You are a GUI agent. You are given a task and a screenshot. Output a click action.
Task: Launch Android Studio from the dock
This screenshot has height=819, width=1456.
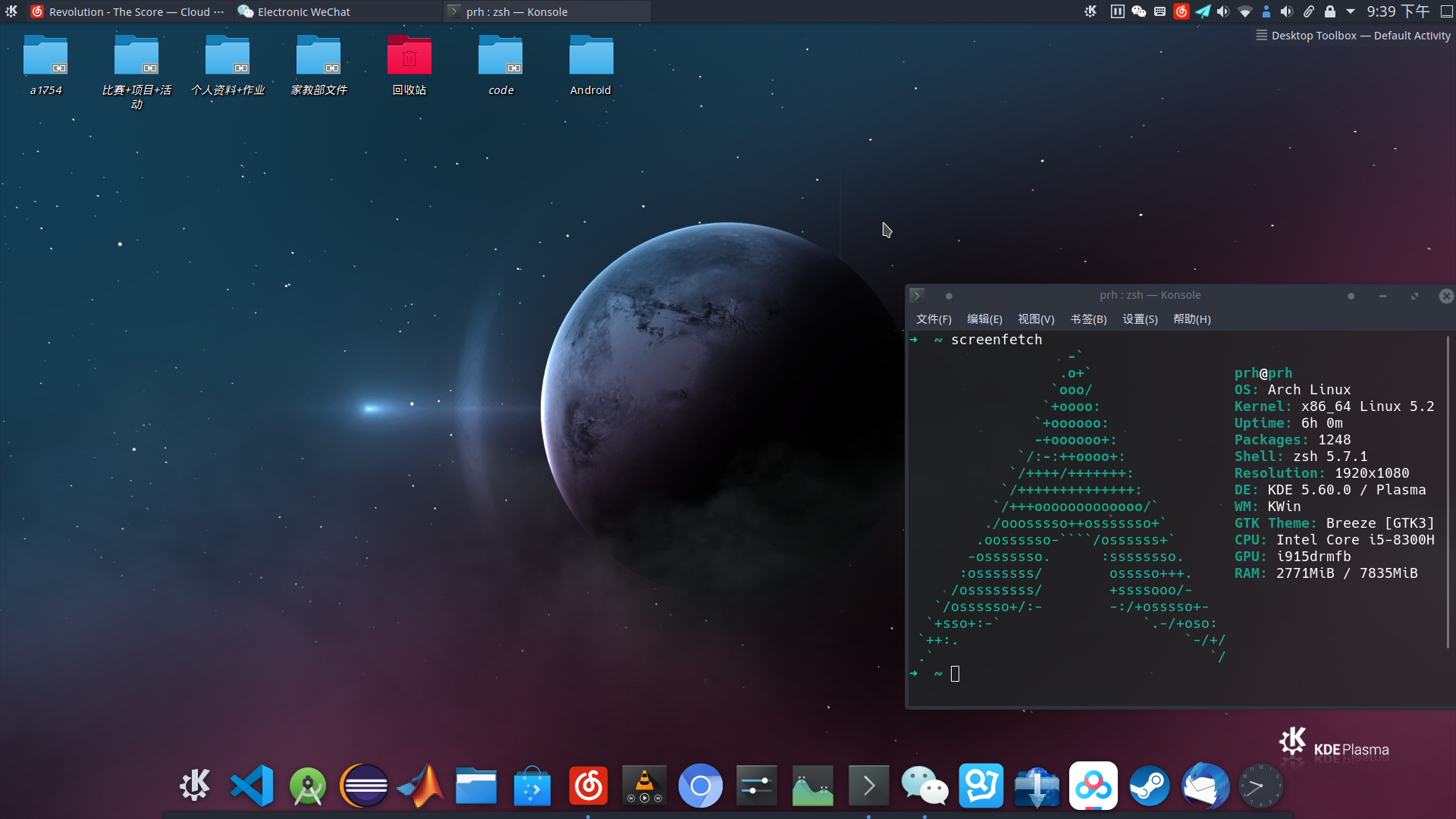point(307,786)
